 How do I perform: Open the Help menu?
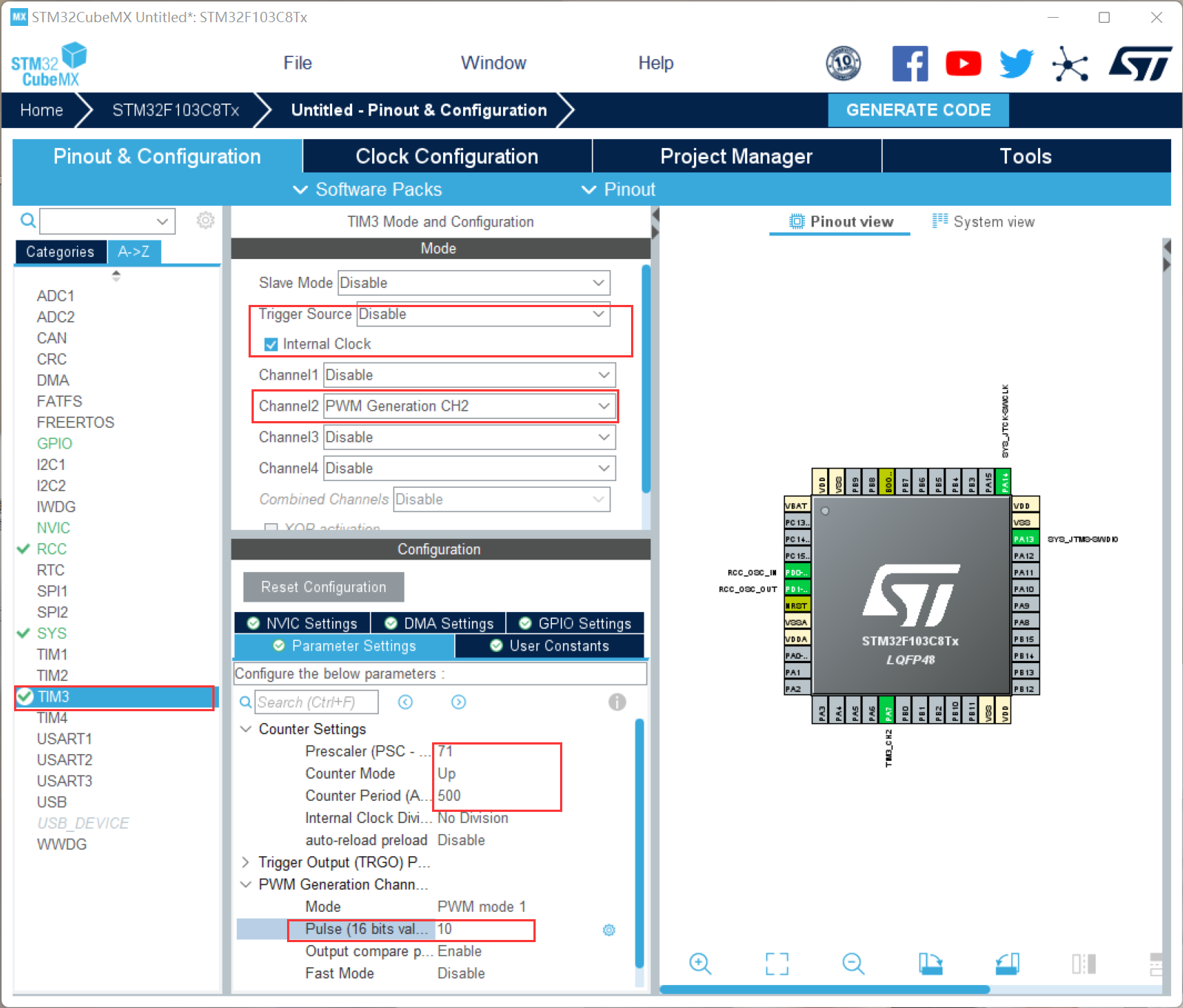coord(655,63)
